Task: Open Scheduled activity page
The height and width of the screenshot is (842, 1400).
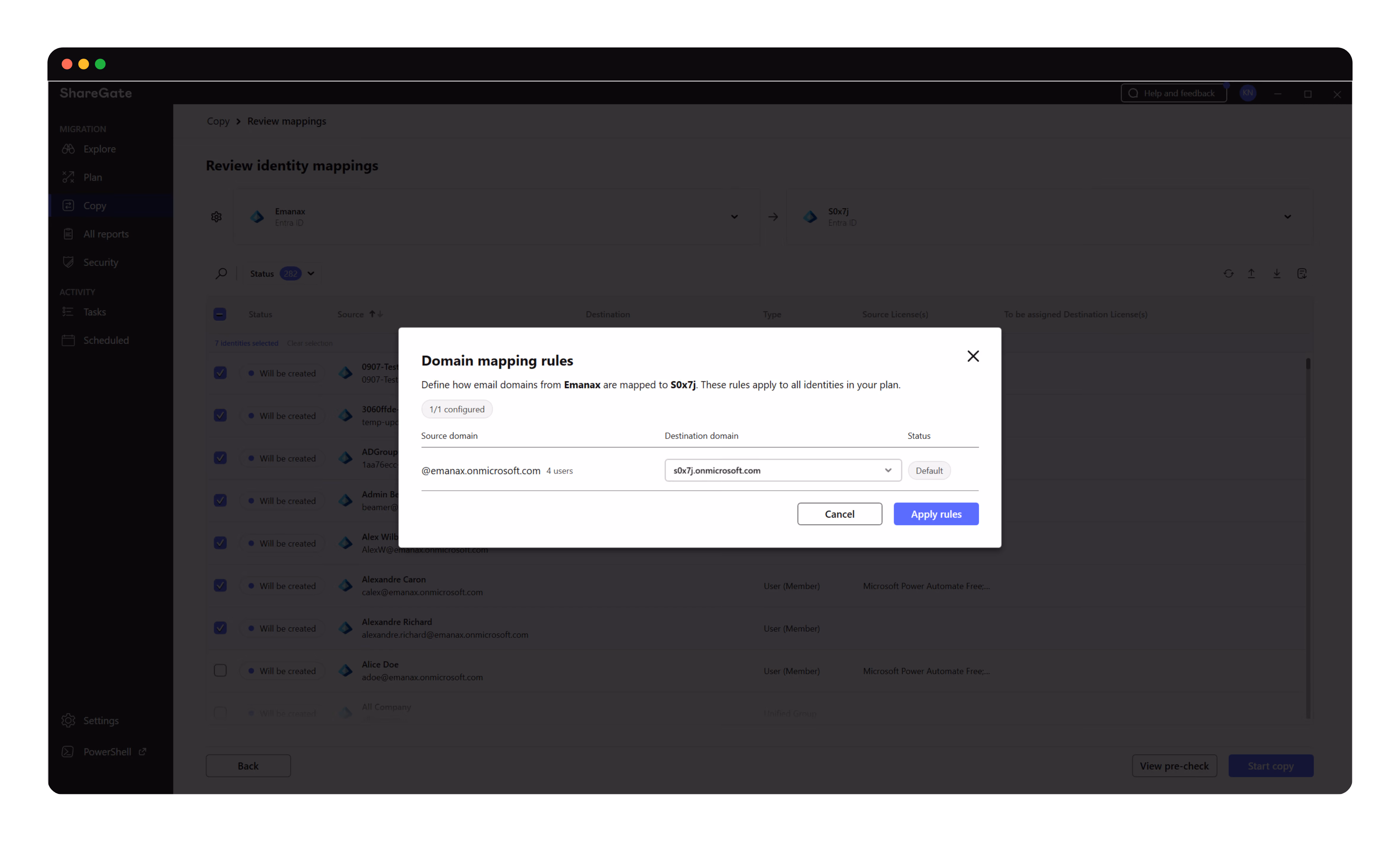Action: coord(106,340)
